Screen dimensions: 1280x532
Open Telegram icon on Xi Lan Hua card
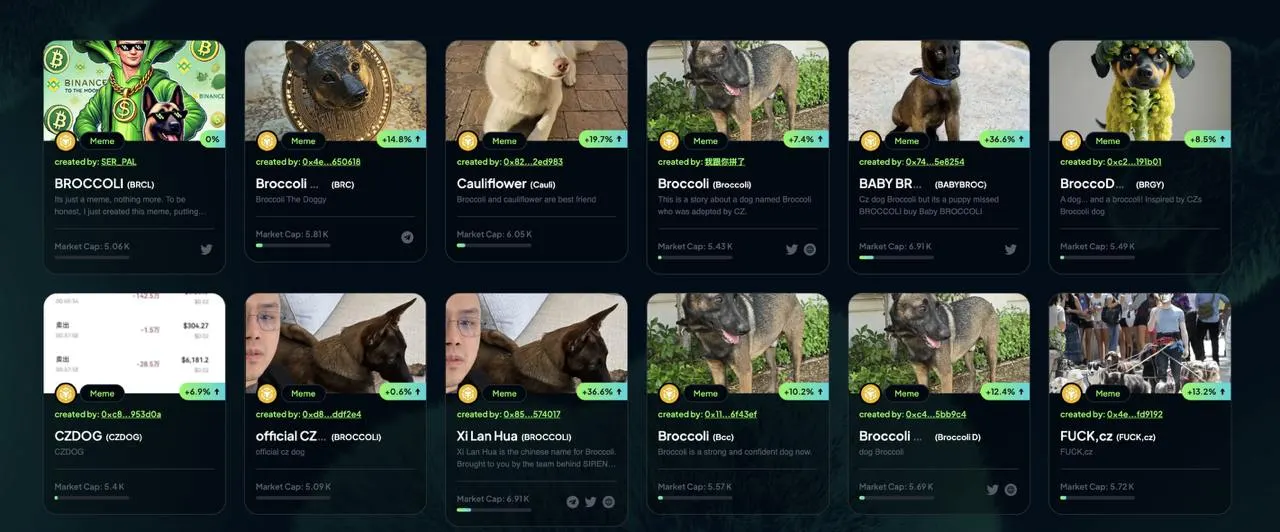[573, 502]
